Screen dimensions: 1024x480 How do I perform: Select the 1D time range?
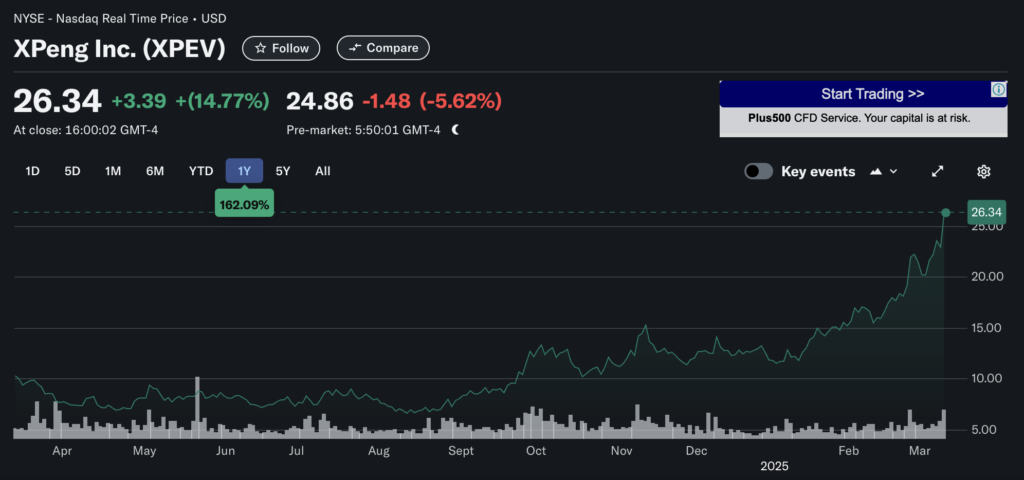coord(32,171)
